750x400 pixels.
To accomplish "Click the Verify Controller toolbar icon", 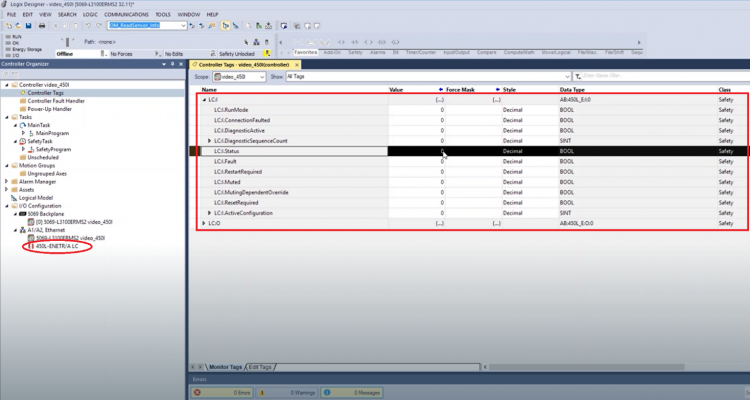I will pos(259,25).
